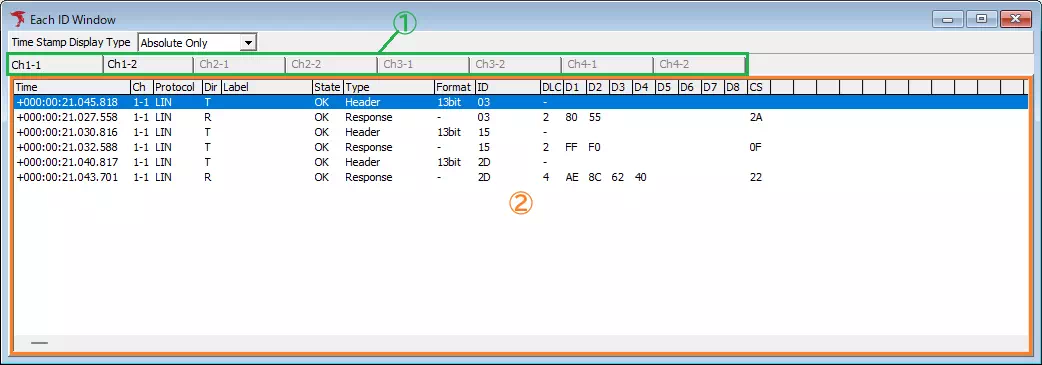Click the ID column header
This screenshot has height=365, width=1042.
pyautogui.click(x=508, y=87)
